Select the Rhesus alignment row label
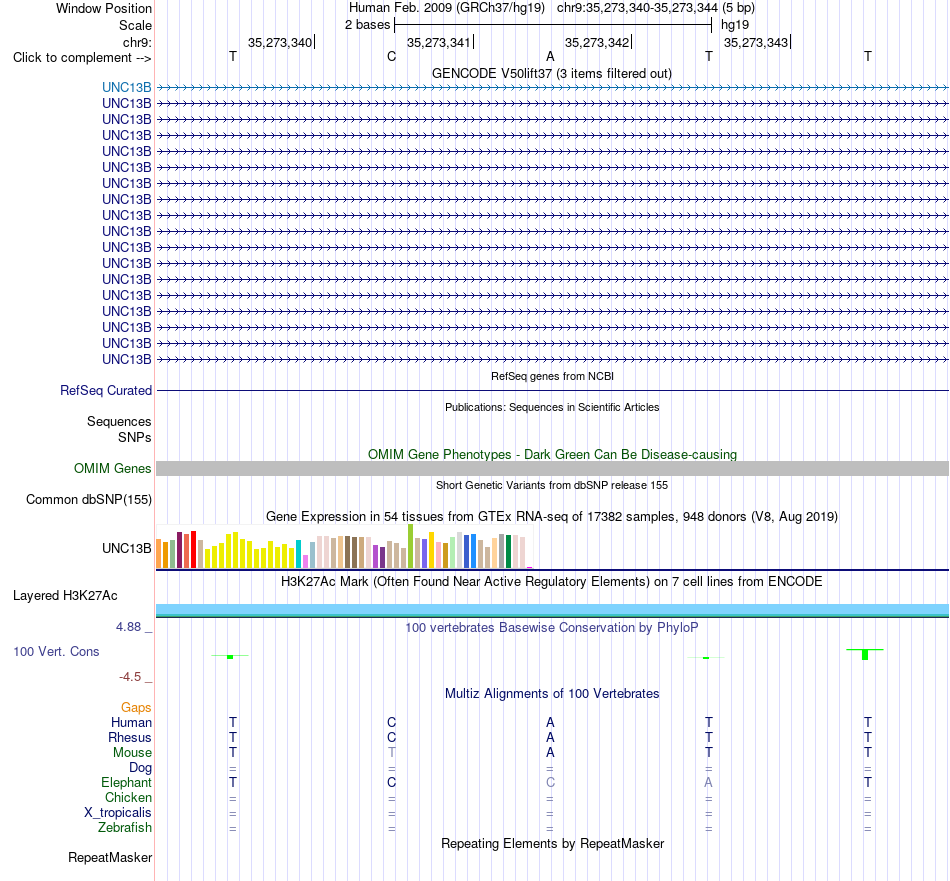 pos(130,737)
